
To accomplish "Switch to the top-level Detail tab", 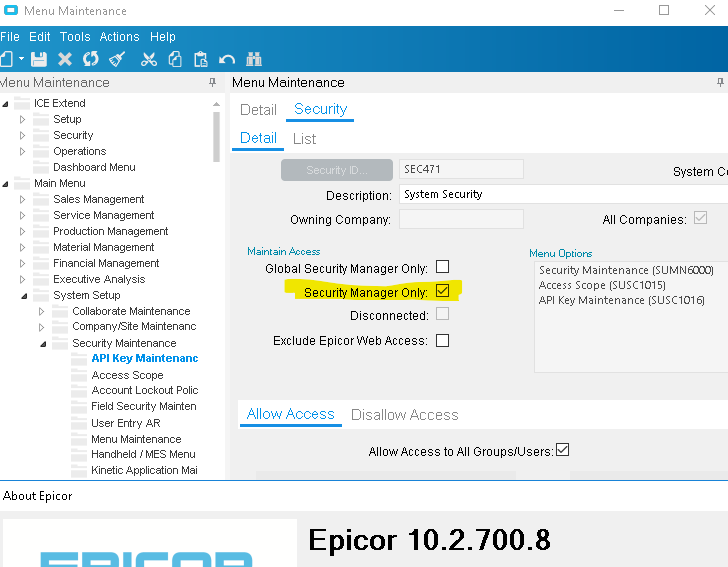I will pos(258,110).
